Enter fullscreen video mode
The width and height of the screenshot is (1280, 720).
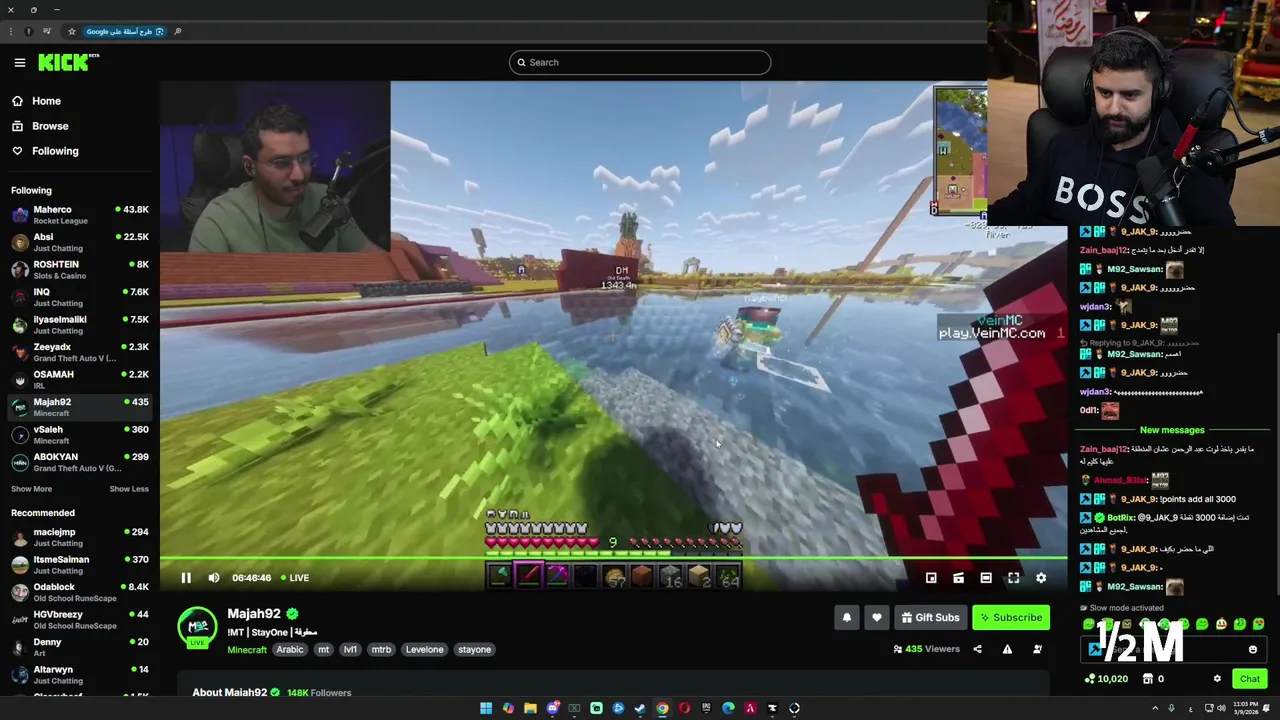pyautogui.click(x=1013, y=578)
